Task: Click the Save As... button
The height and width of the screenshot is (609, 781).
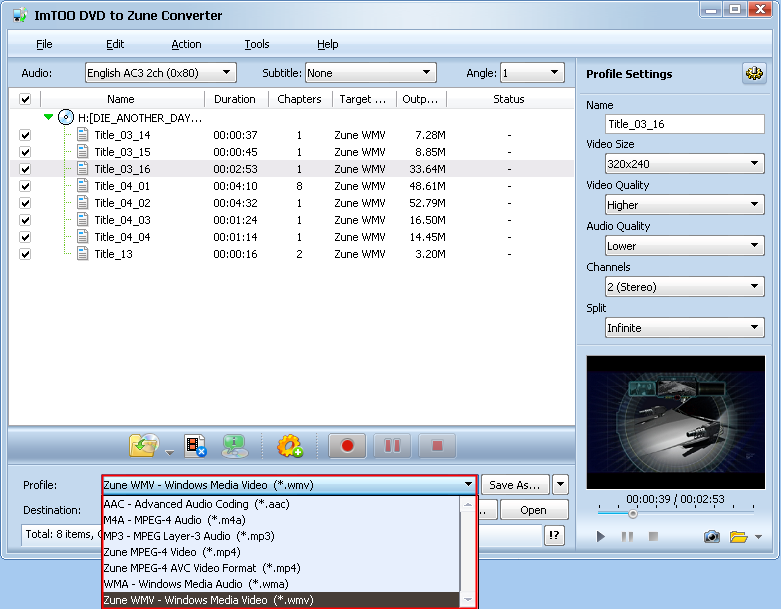Action: (515, 485)
